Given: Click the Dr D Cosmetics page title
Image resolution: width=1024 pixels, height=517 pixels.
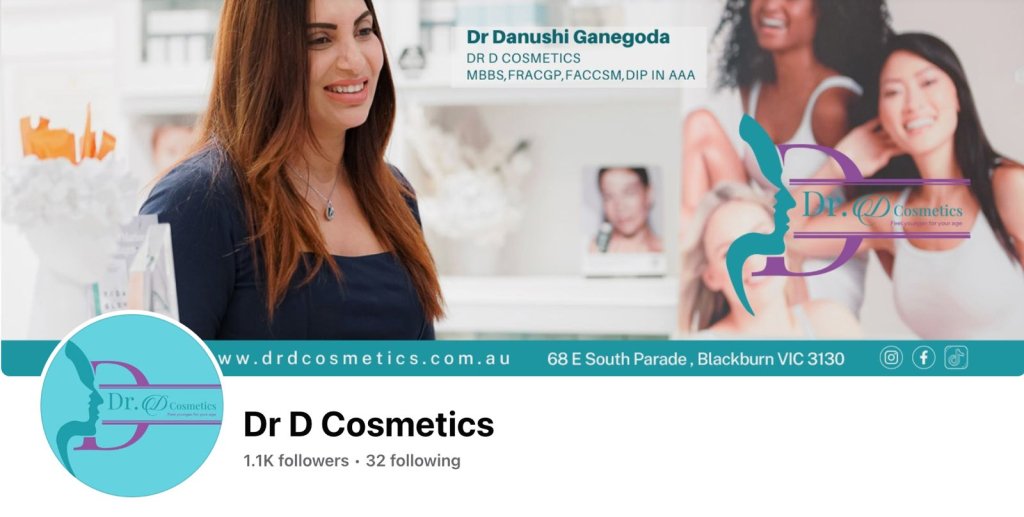Looking at the screenshot, I should (x=368, y=424).
